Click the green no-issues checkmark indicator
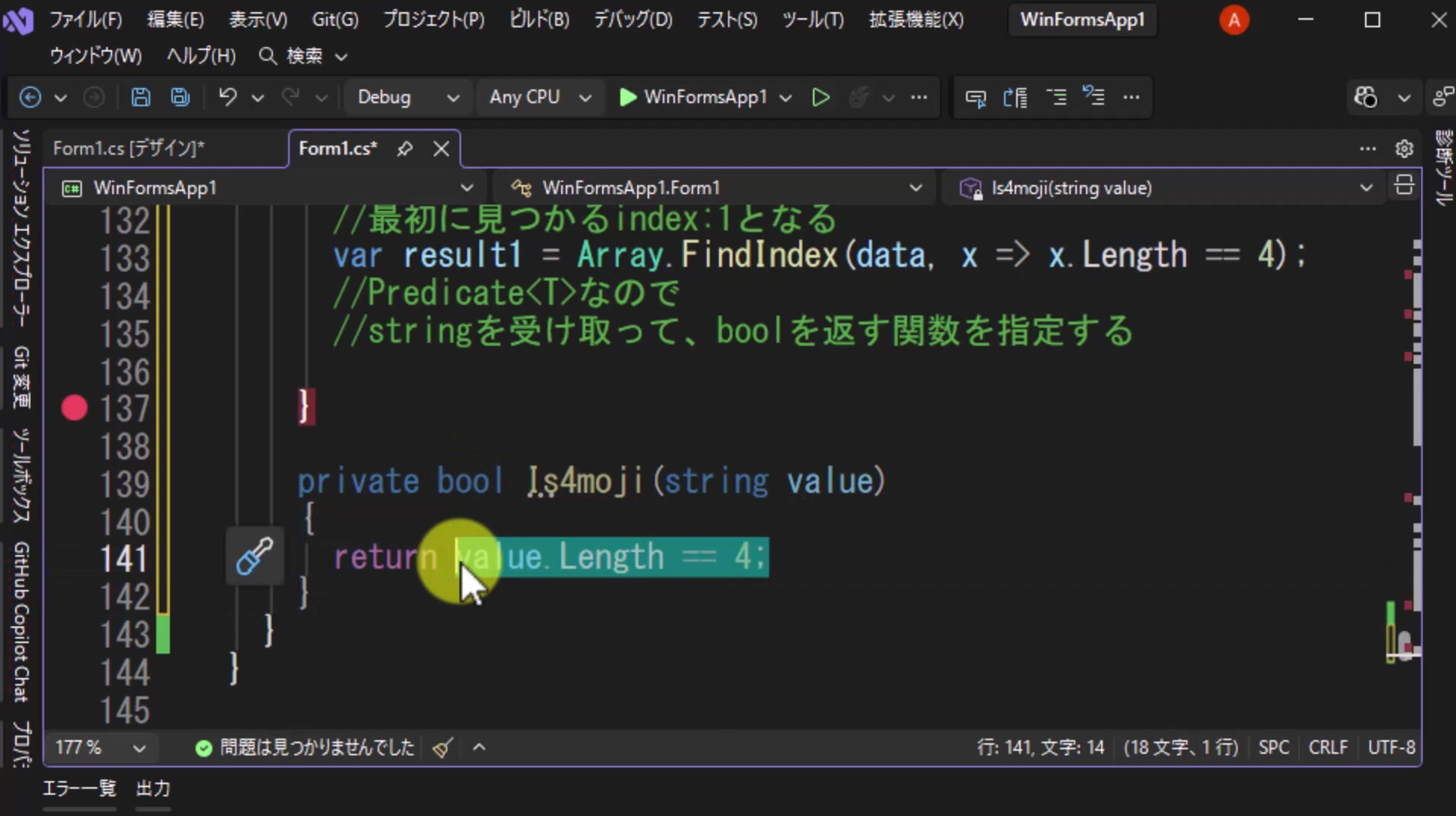This screenshot has height=816, width=1456. pos(203,749)
